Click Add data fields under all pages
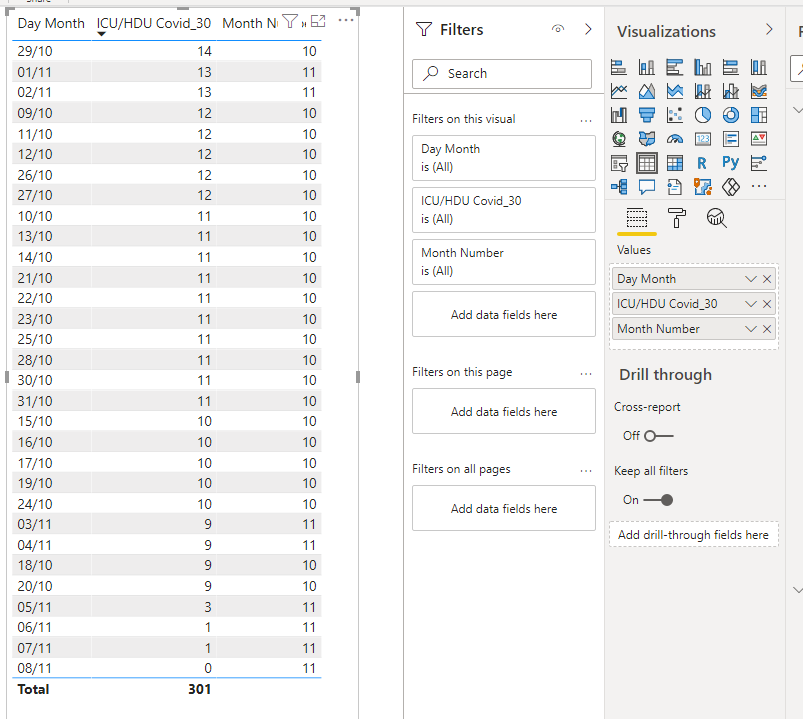The width and height of the screenshot is (803, 719). coord(504,509)
